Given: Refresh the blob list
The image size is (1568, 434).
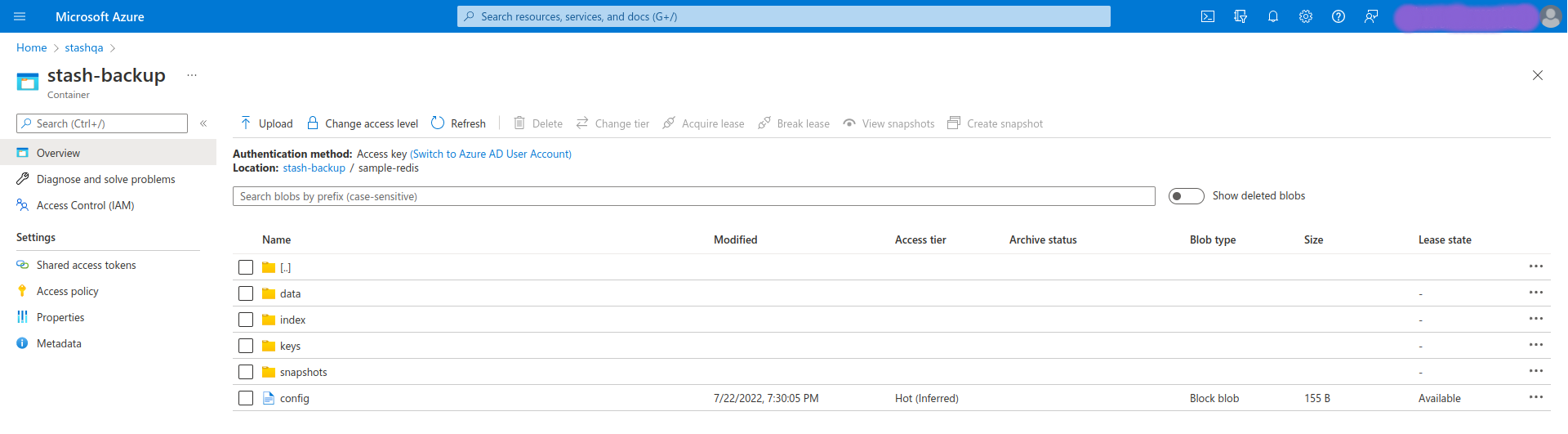Looking at the screenshot, I should (x=458, y=123).
